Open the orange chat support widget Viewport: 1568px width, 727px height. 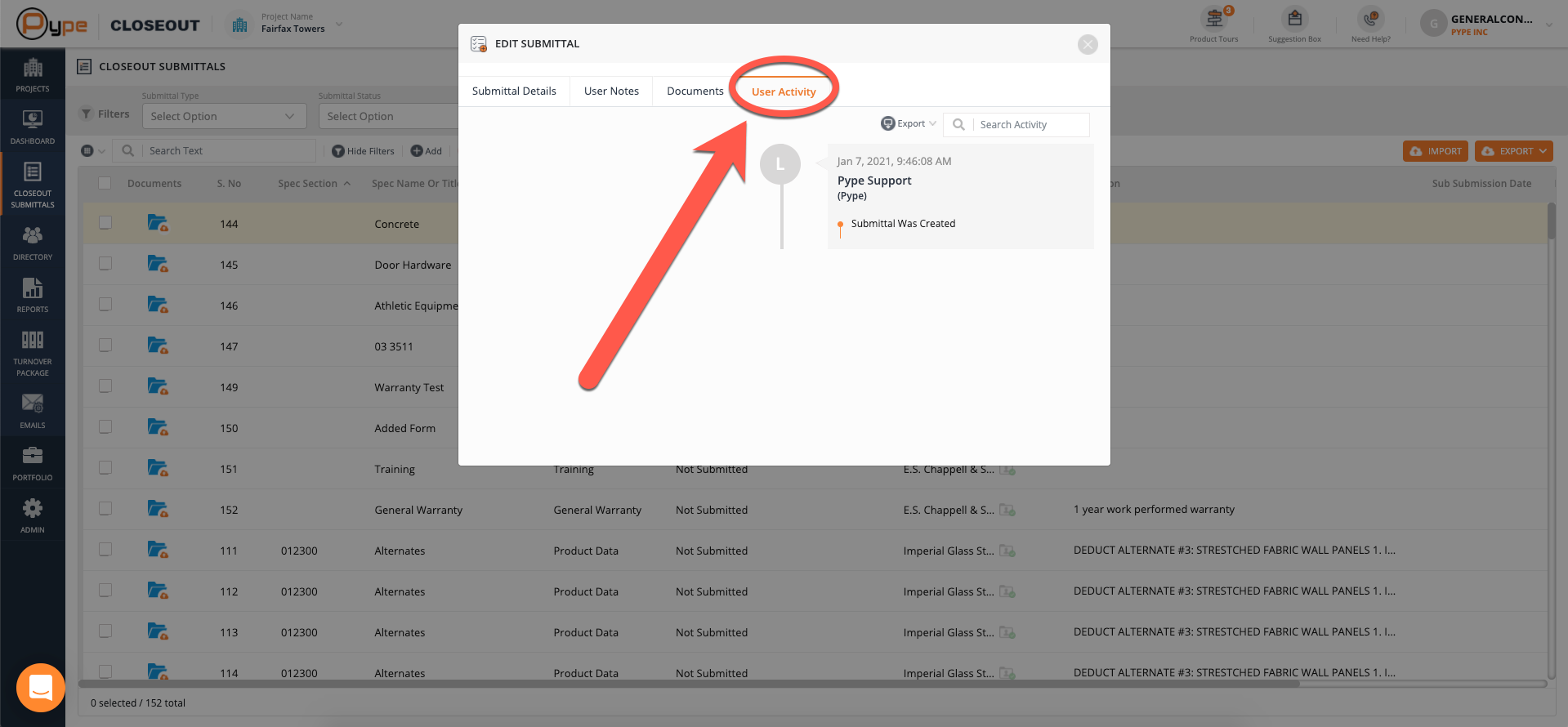41,688
